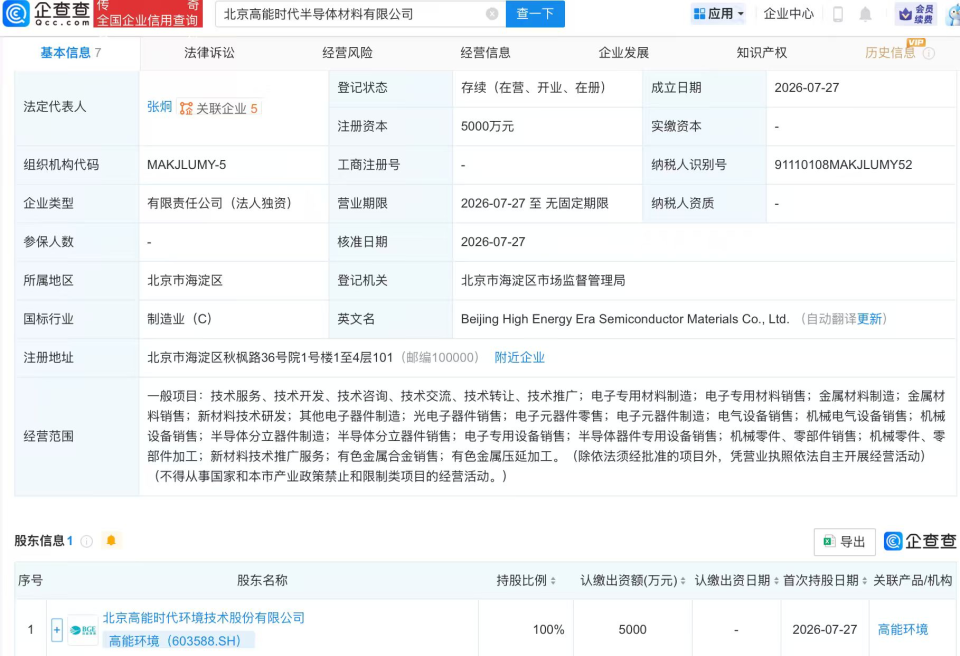Click the Qcc.com logo icon
Screen dimensions: 960x656
coord(16,13)
